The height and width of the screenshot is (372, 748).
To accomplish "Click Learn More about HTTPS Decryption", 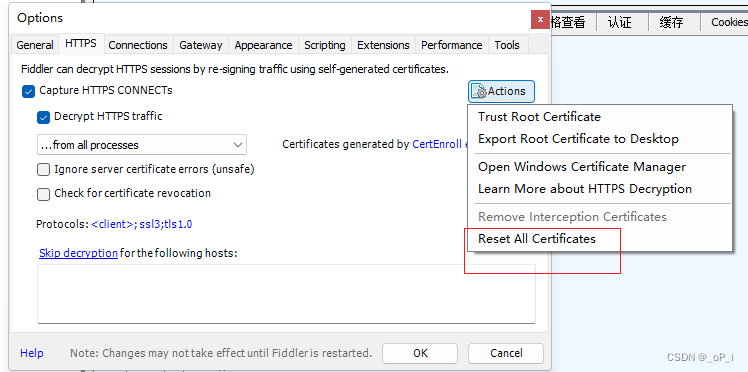I will [x=599, y=189].
